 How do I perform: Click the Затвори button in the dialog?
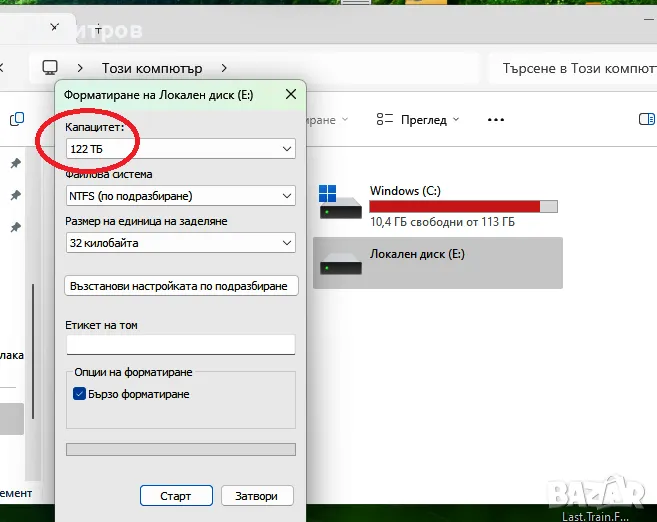[x=257, y=495]
